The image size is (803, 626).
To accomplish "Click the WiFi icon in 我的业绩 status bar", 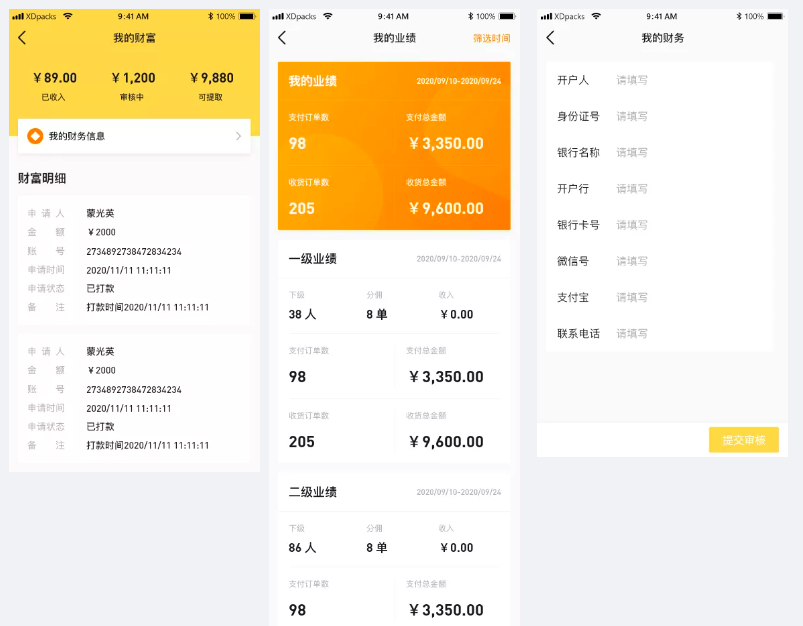I will pyautogui.click(x=328, y=17).
